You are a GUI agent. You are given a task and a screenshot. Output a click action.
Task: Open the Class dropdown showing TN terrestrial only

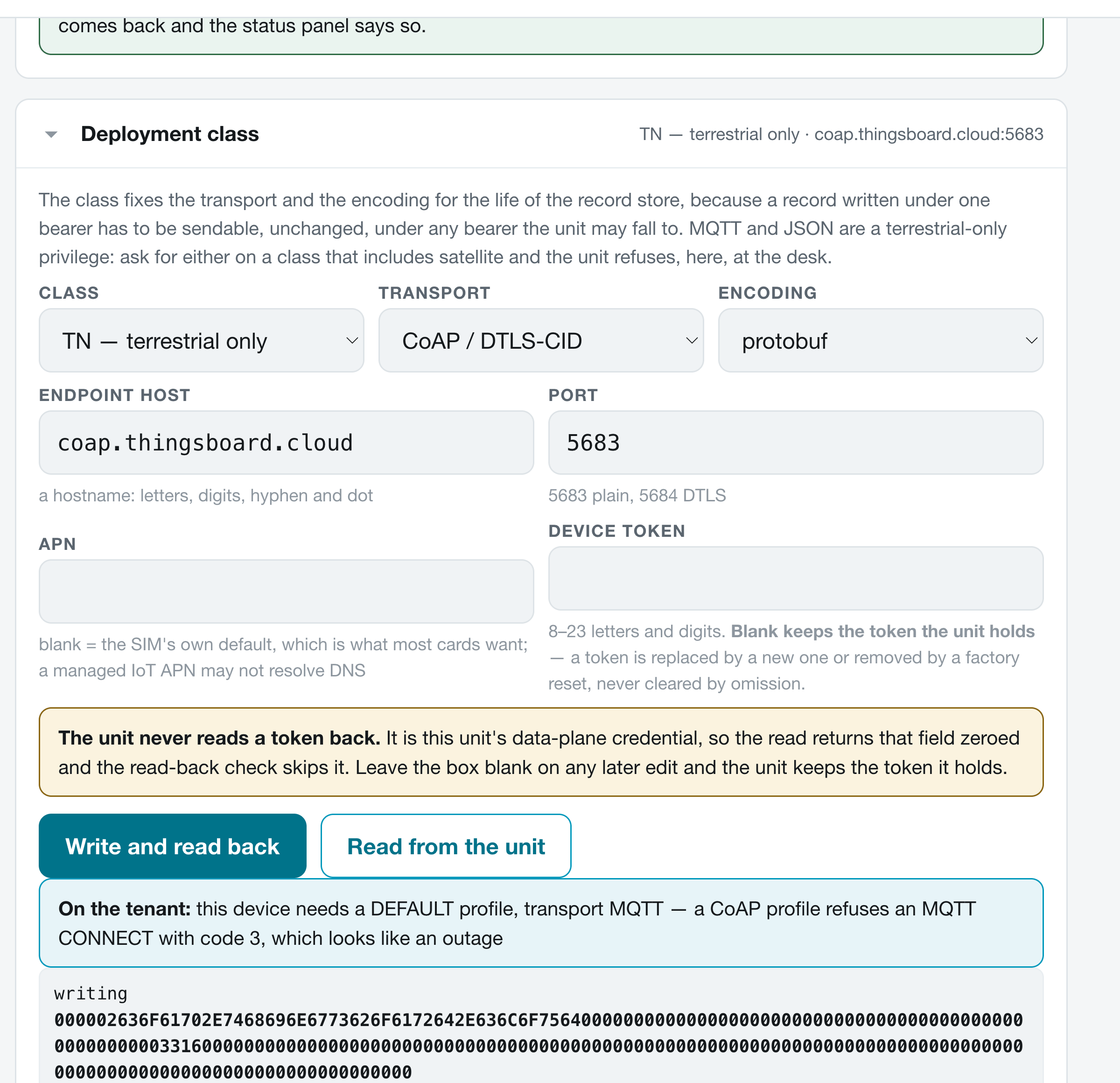[x=201, y=341]
